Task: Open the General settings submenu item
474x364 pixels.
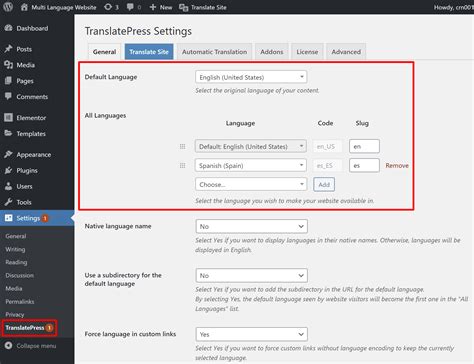Action: 16,236
